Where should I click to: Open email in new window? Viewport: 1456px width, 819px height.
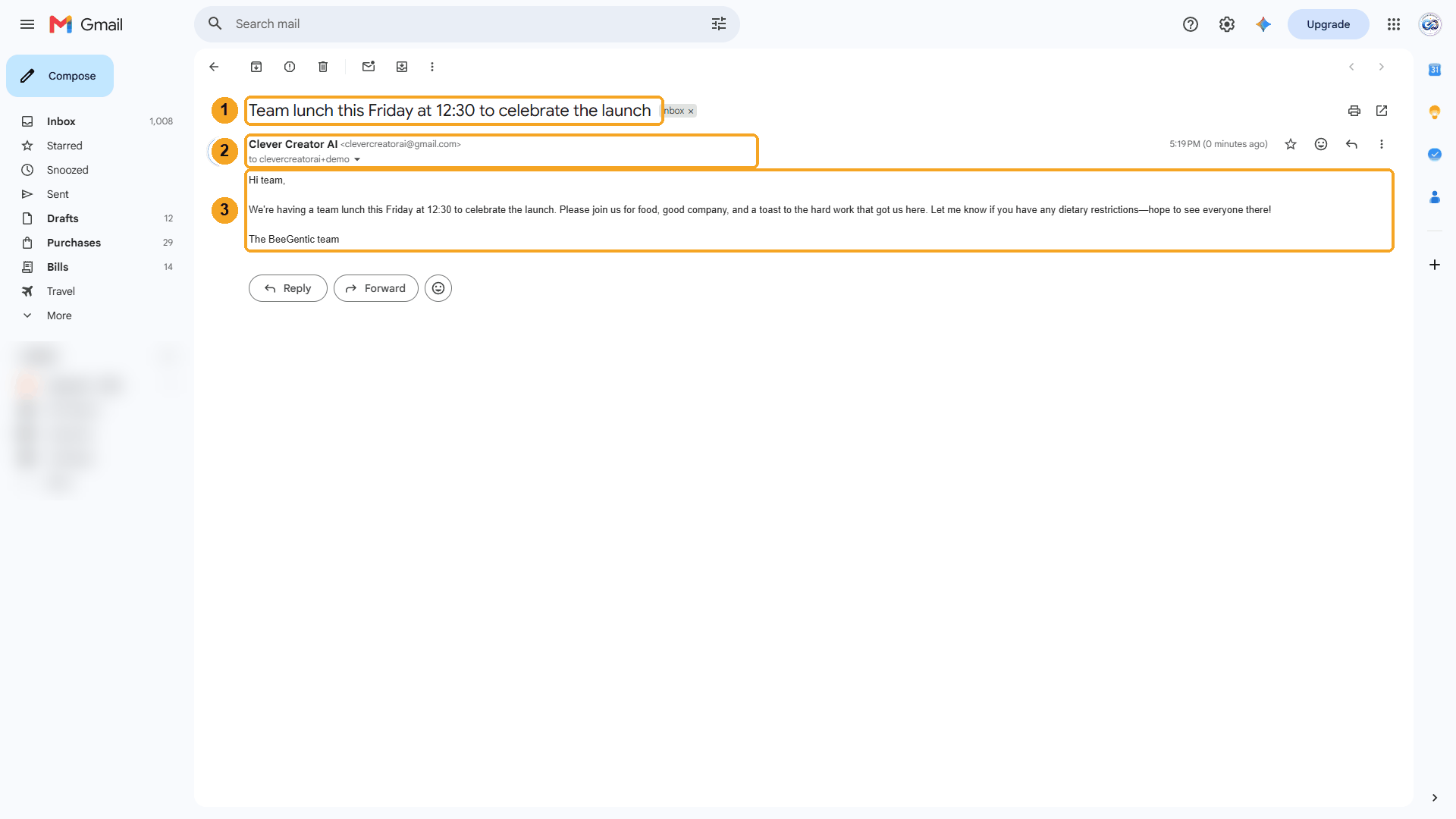[x=1382, y=111]
